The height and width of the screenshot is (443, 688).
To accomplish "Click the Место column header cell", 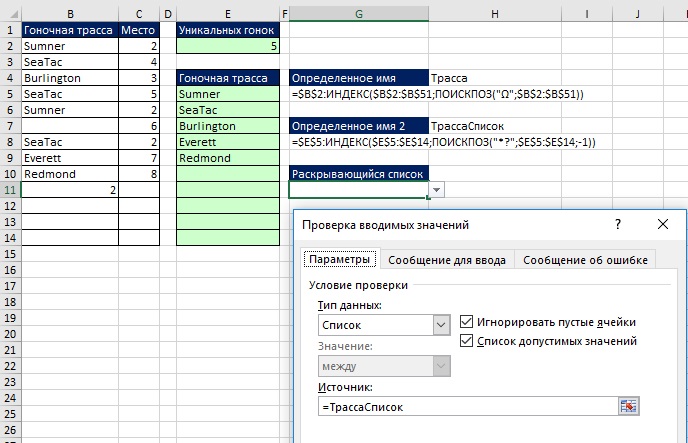I will tap(138, 30).
